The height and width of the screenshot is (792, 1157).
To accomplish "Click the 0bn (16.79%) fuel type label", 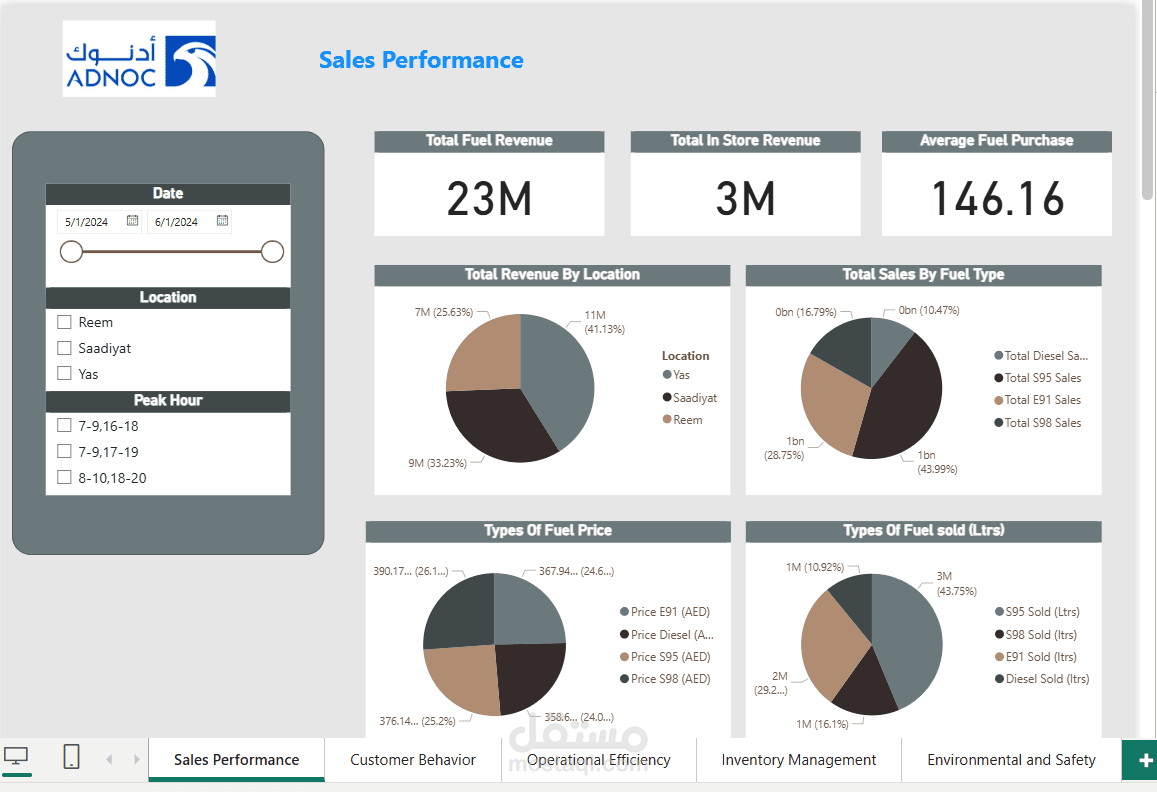I will point(806,312).
